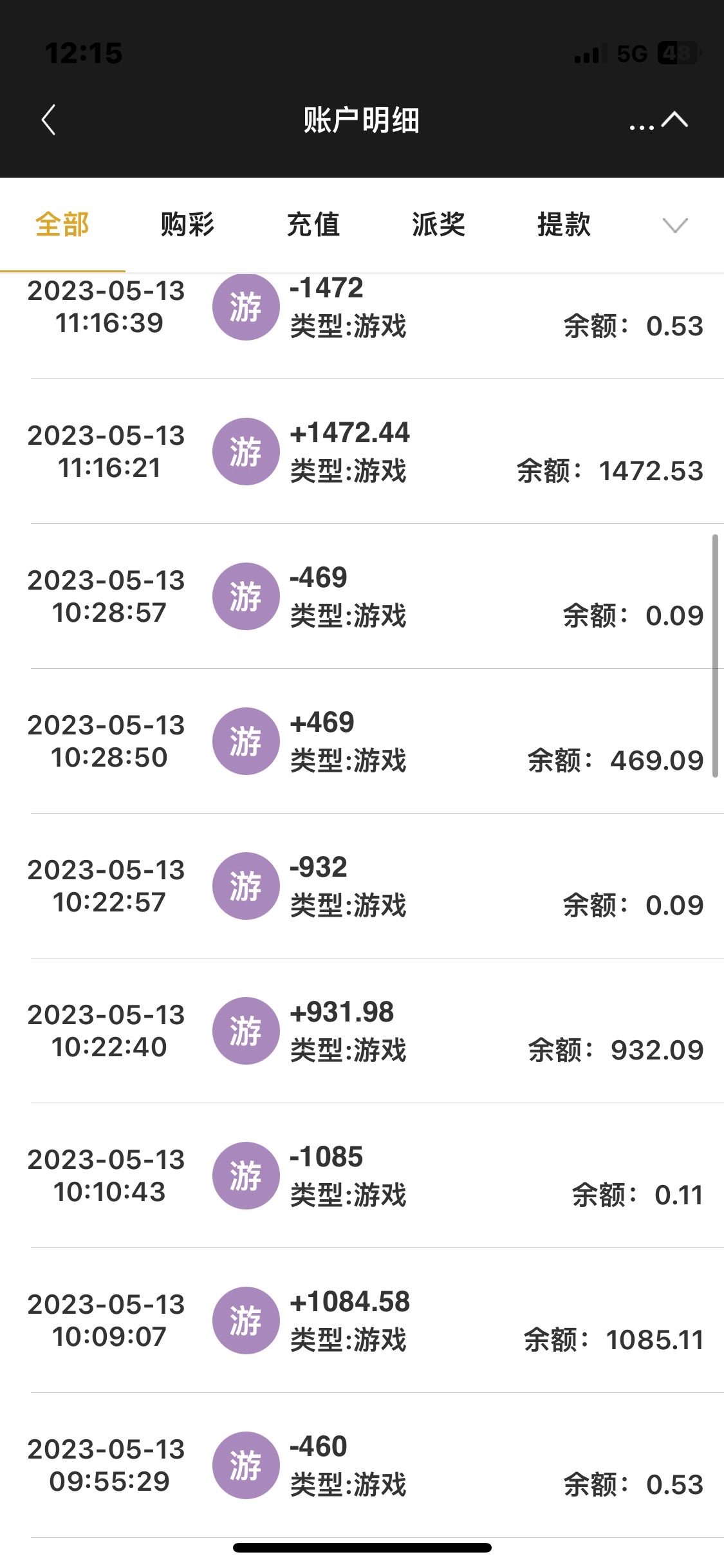Click the vertical scrollbar on the right
The height and width of the screenshot is (1568, 724).
pyautogui.click(x=715, y=655)
